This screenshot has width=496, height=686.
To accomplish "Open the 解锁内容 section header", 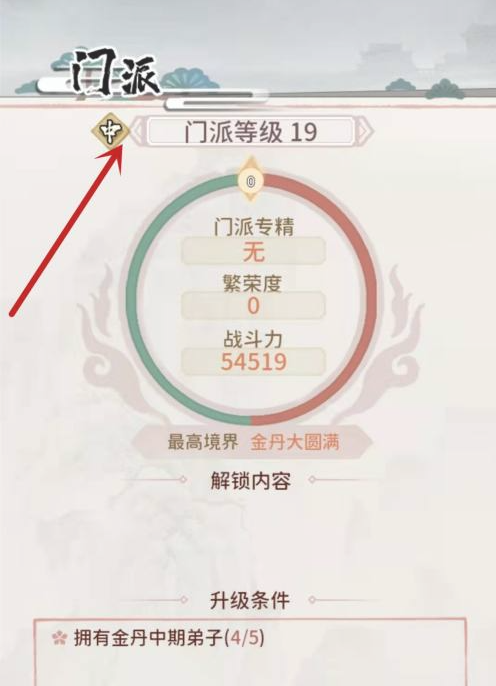I will tap(250, 480).
